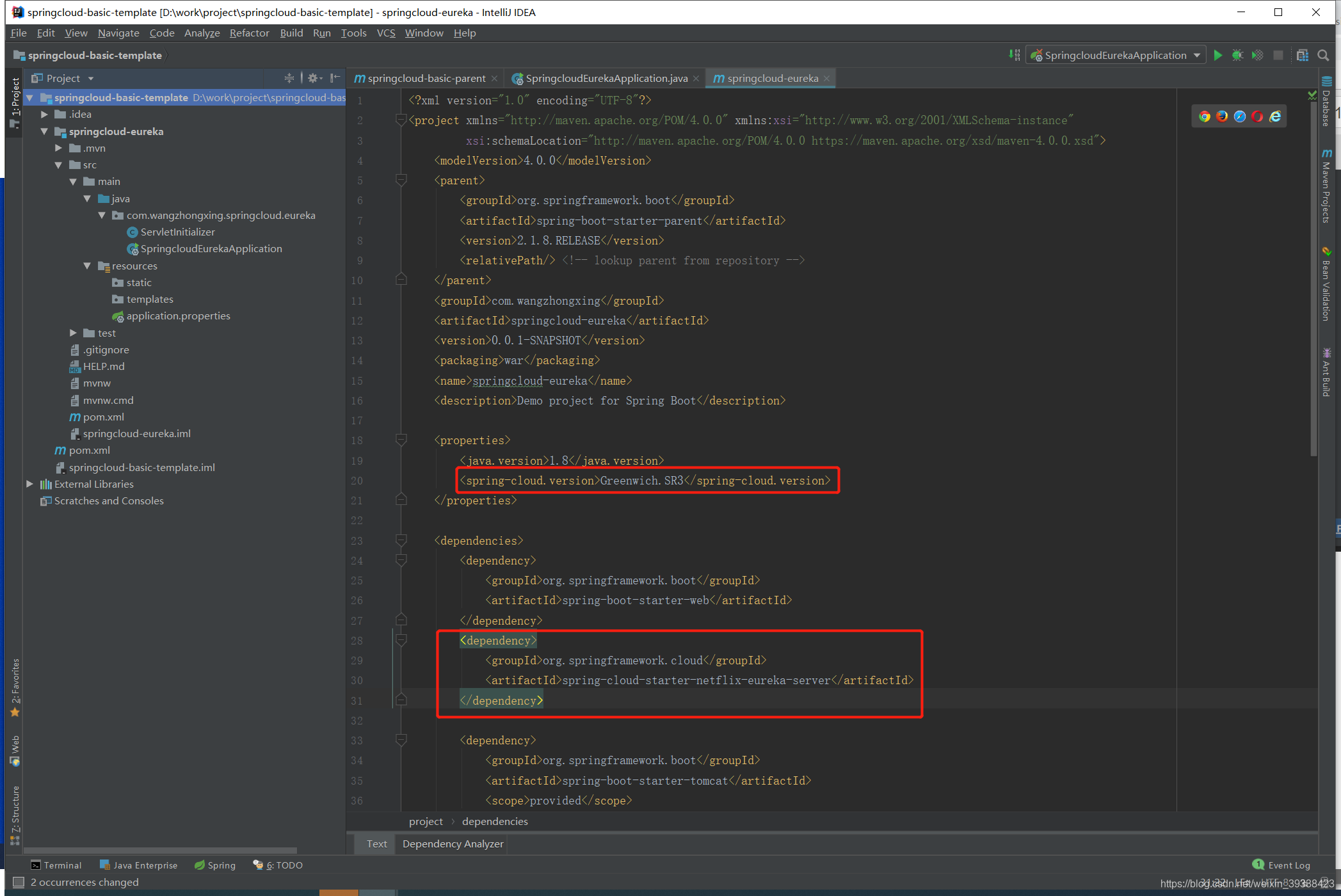
Task: Select springcloud-eureka.iml file
Action: pyautogui.click(x=136, y=434)
